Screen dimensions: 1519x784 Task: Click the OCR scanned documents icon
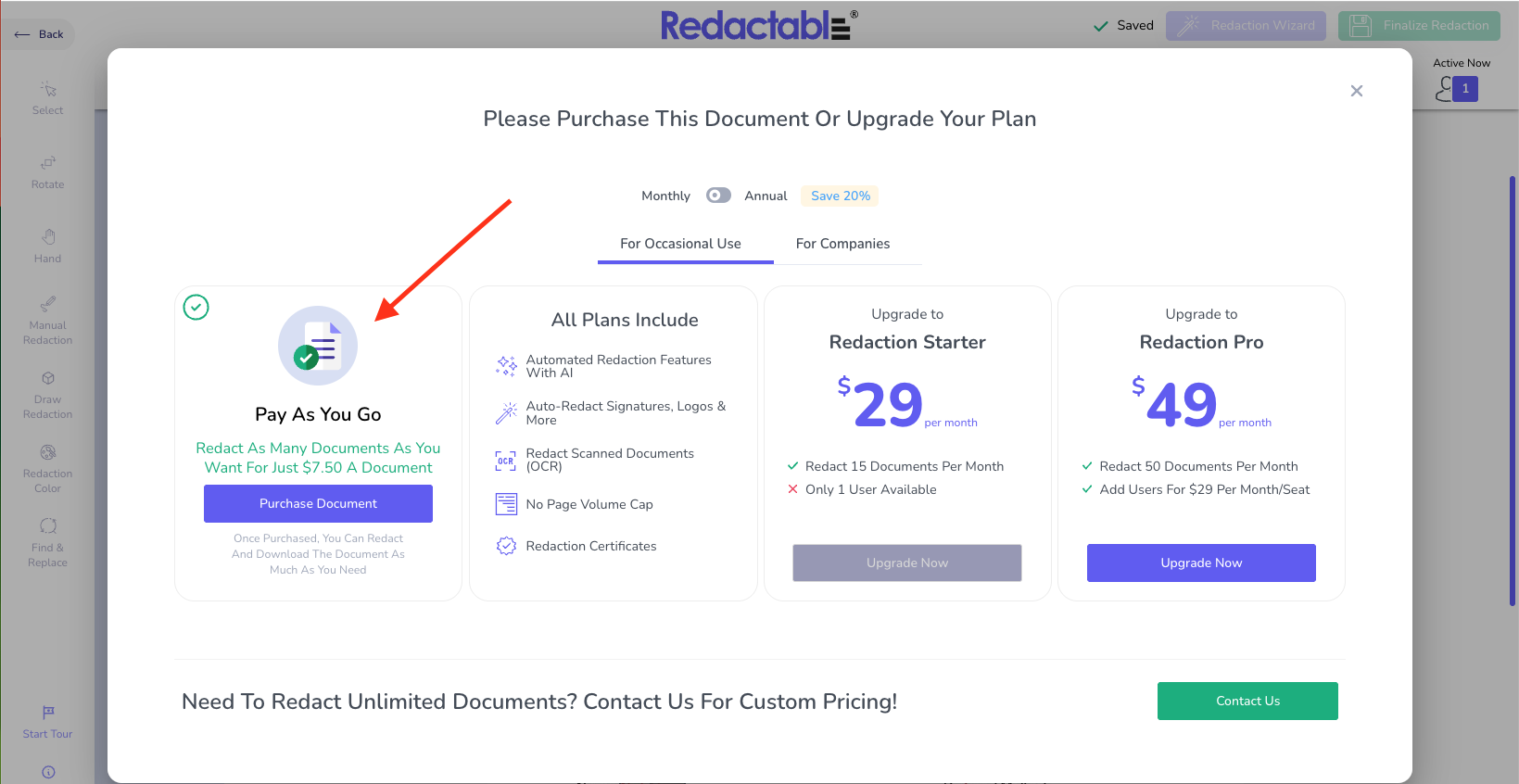(506, 460)
